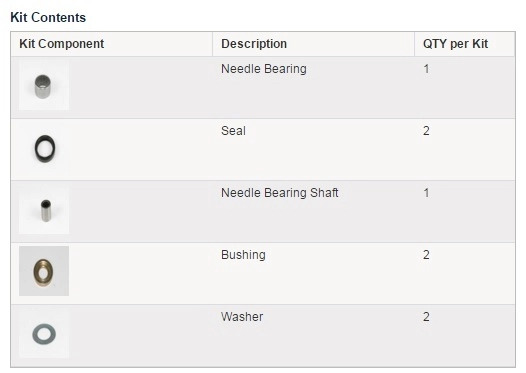The image size is (526, 373).
Task: Click the Description column header
Action: (254, 44)
